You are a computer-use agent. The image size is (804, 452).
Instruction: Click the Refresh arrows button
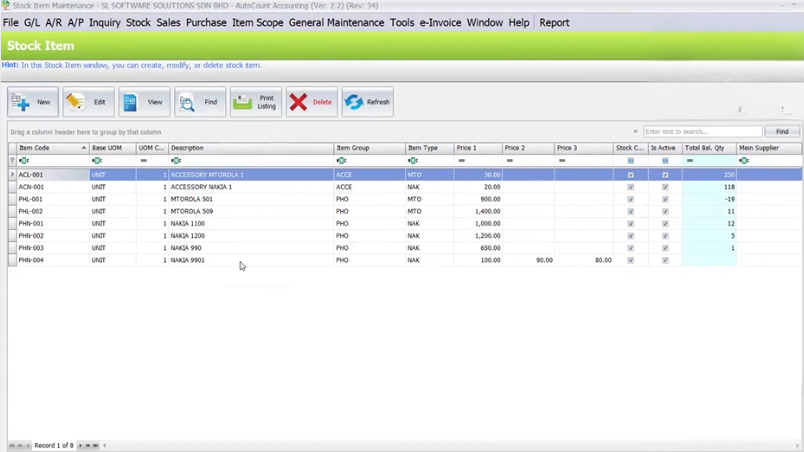pyautogui.click(x=368, y=102)
